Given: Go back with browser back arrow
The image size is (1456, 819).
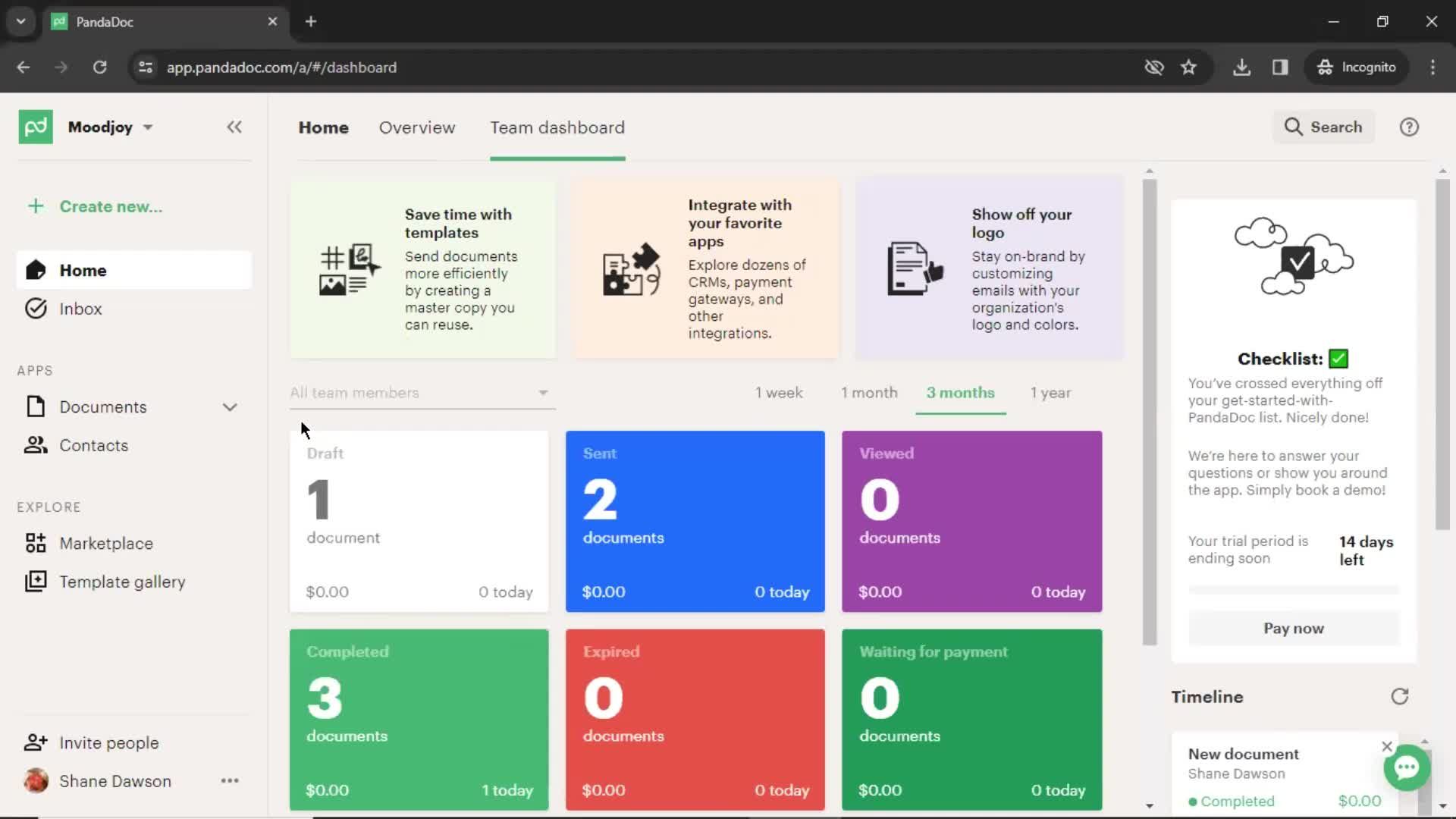Looking at the screenshot, I should 24,67.
